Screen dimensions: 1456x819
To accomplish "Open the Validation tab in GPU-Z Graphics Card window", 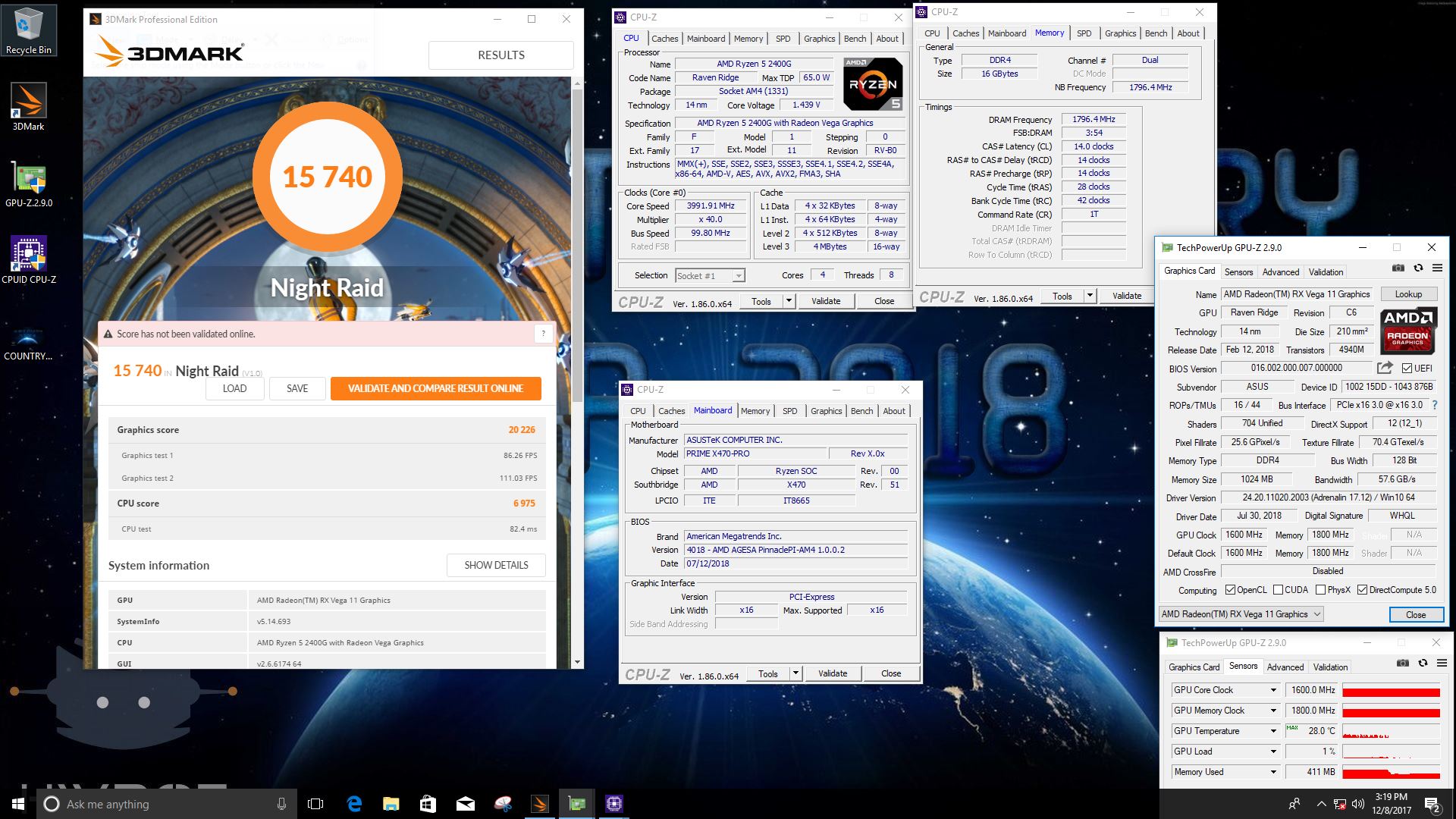I will 1326,272.
